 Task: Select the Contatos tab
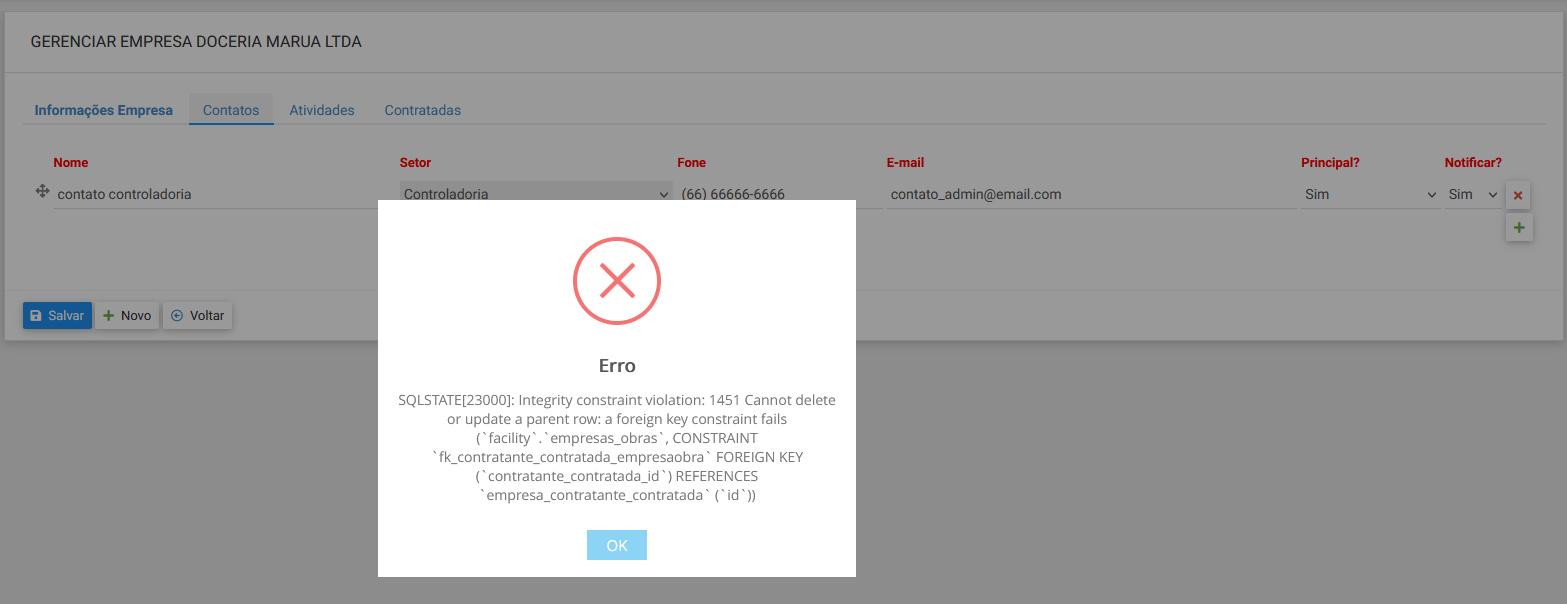click(x=231, y=110)
